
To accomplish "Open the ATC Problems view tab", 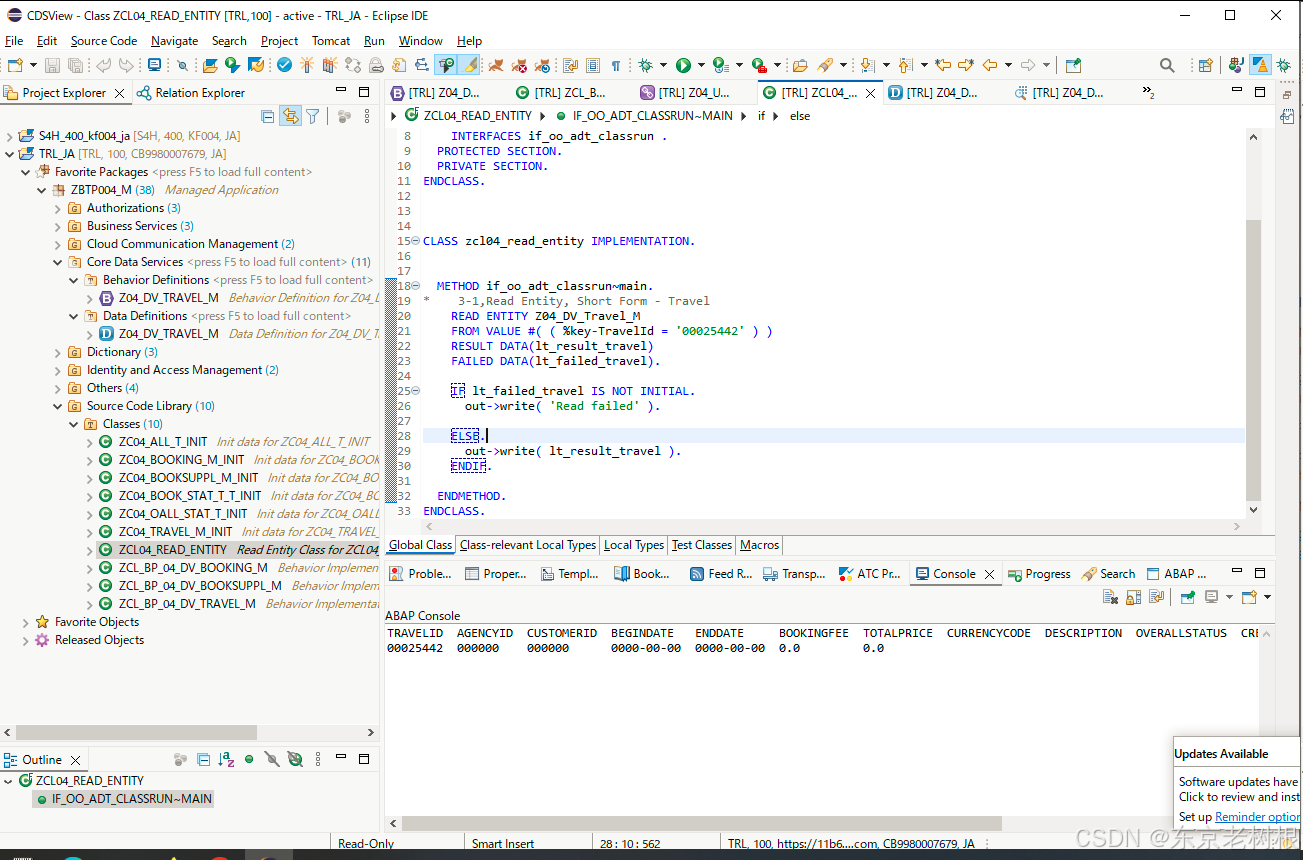I will [x=869, y=574].
